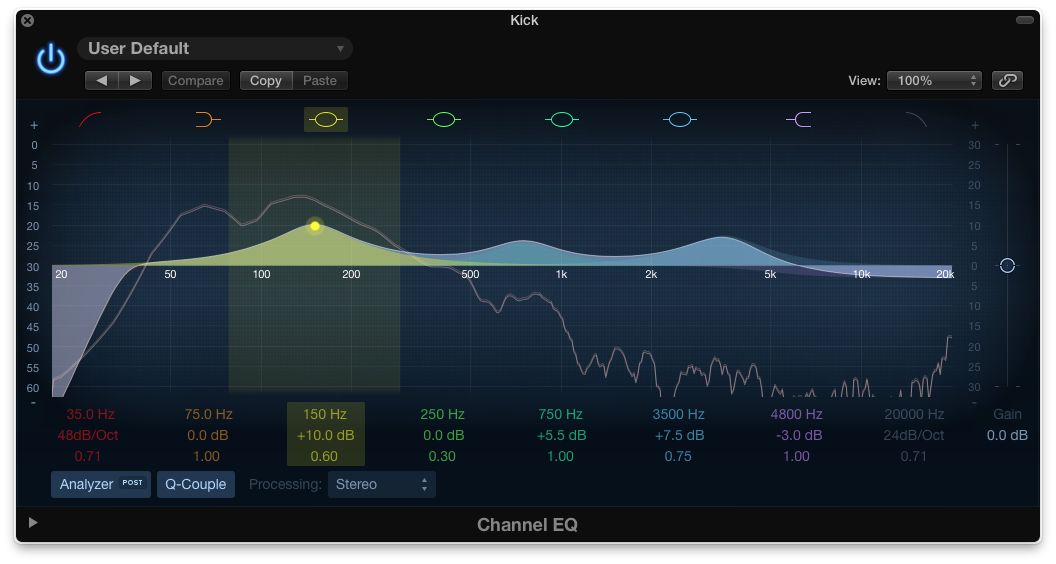This screenshot has height=564, width=1056.
Task: Click the yellow 150 Hz band control point
Action: [315, 226]
